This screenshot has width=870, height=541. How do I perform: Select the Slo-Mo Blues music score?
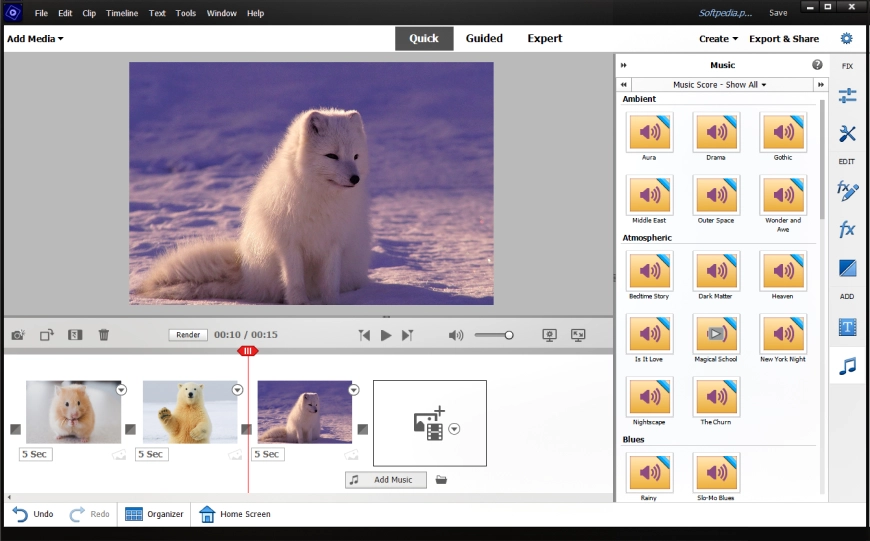tap(716, 472)
